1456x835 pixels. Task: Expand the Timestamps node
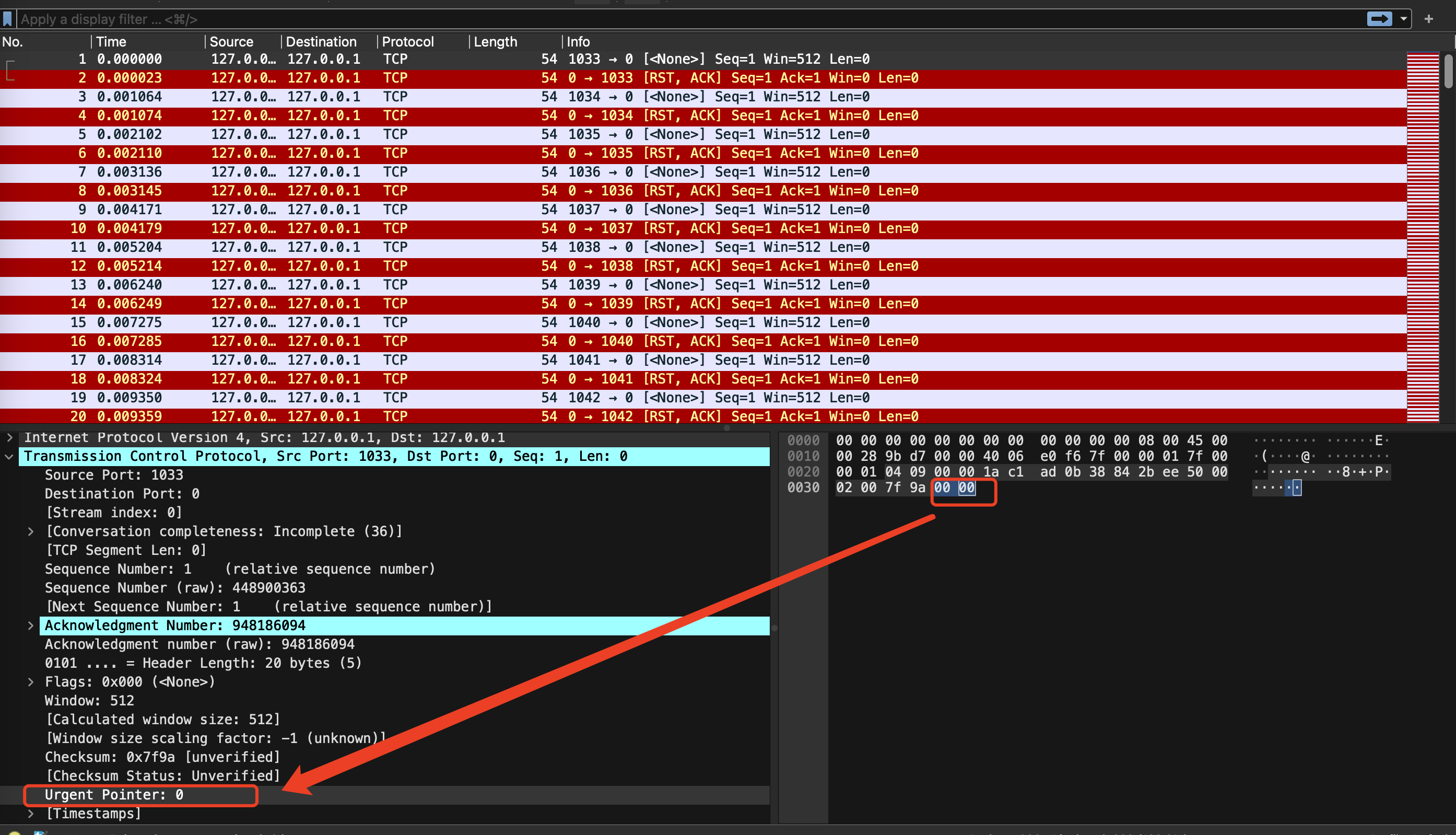tap(30, 814)
